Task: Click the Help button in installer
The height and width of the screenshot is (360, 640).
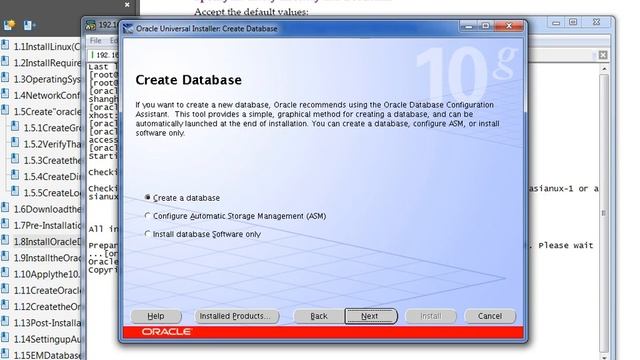Action: coord(156,316)
